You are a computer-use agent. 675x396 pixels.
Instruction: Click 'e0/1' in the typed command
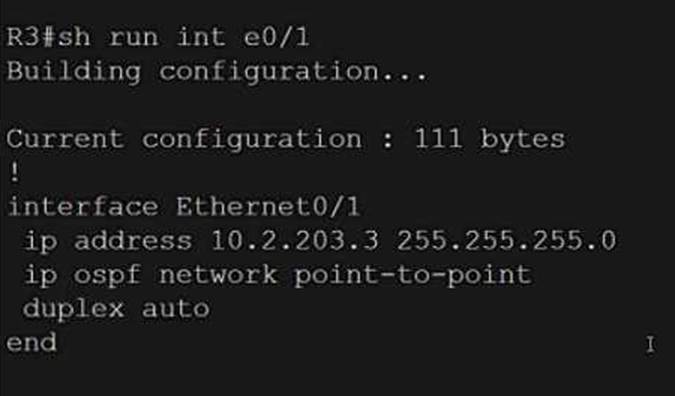click(276, 37)
